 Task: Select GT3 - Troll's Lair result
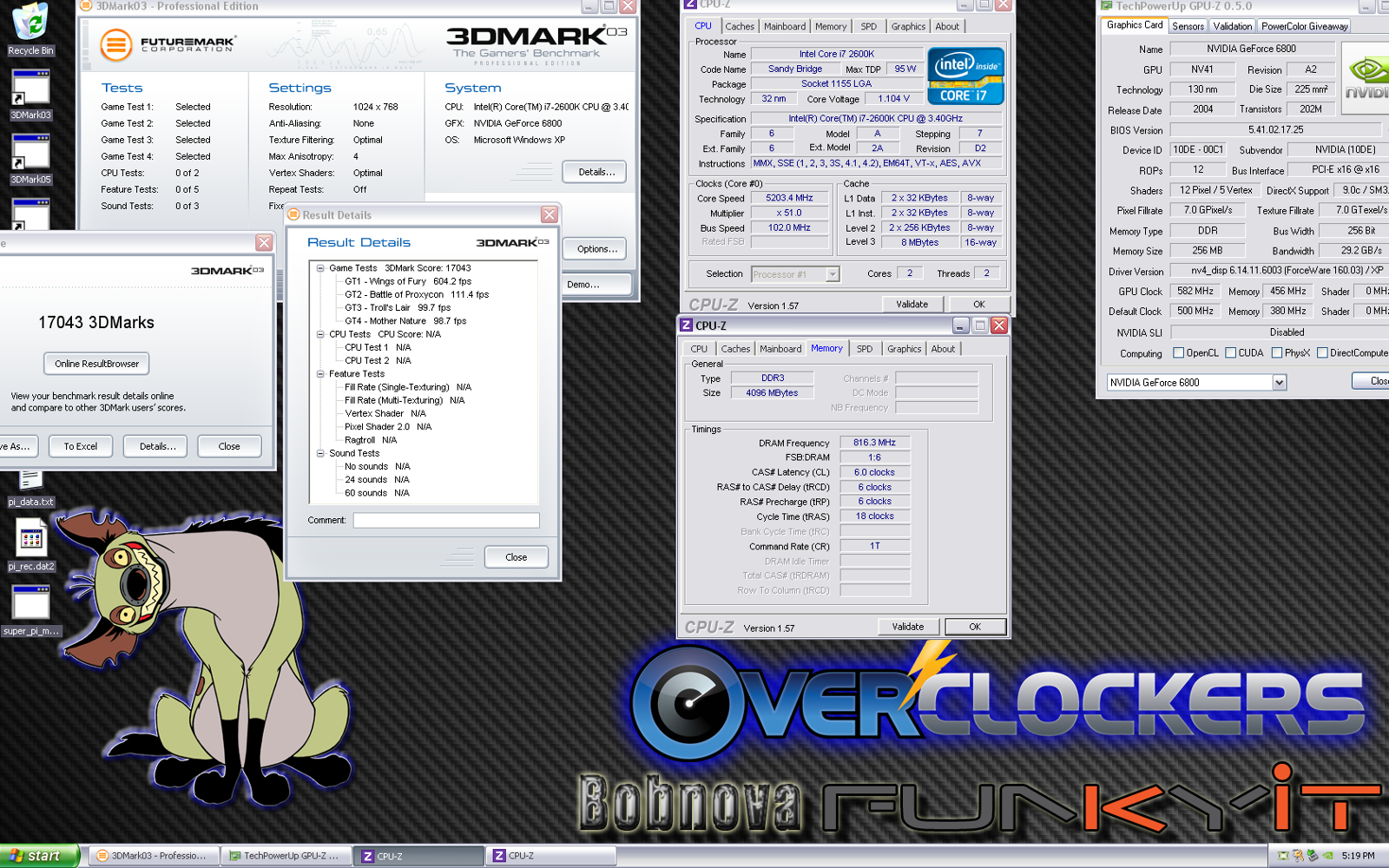click(397, 308)
